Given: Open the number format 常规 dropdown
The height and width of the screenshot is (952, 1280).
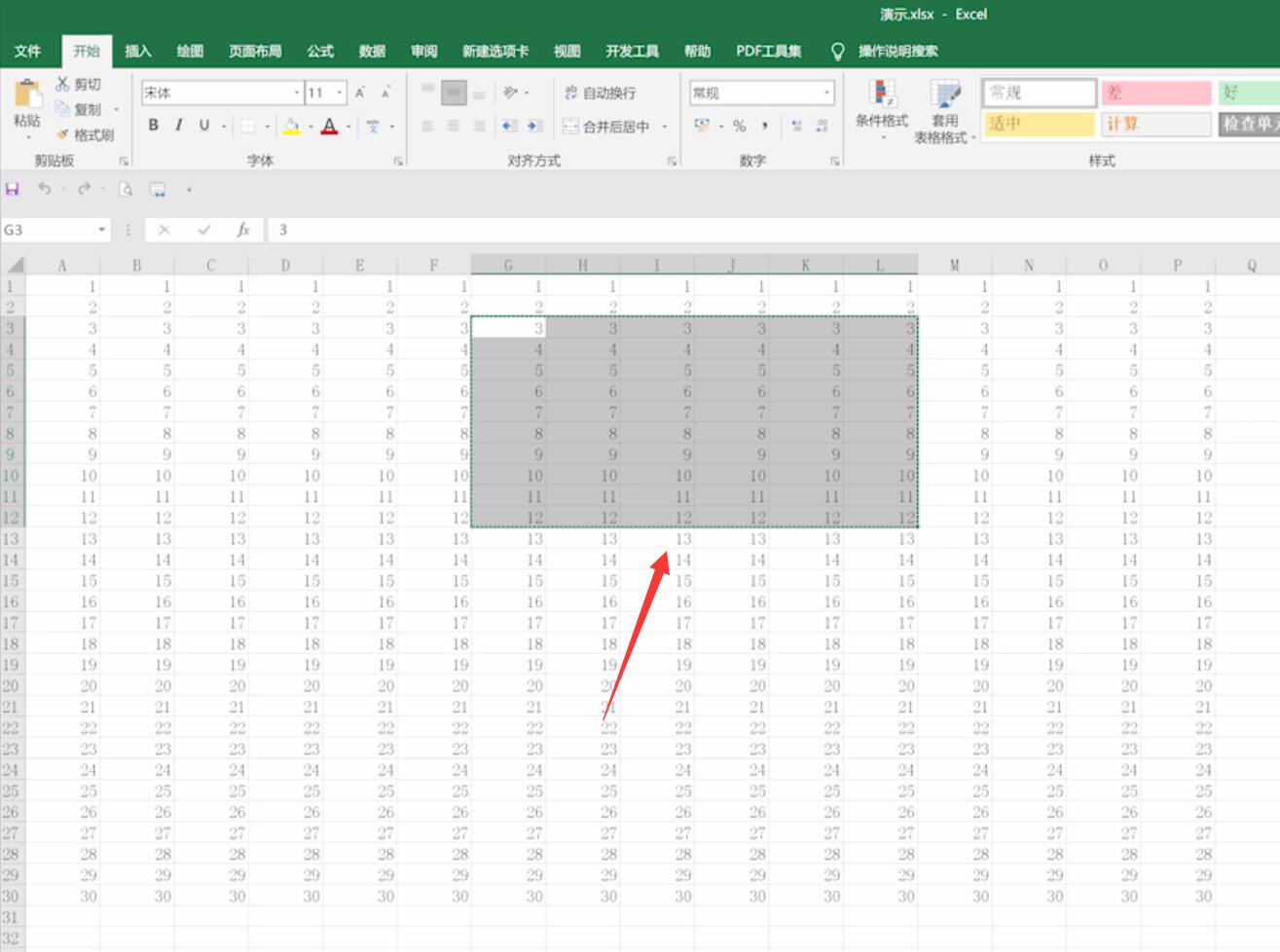Looking at the screenshot, I should tap(827, 93).
